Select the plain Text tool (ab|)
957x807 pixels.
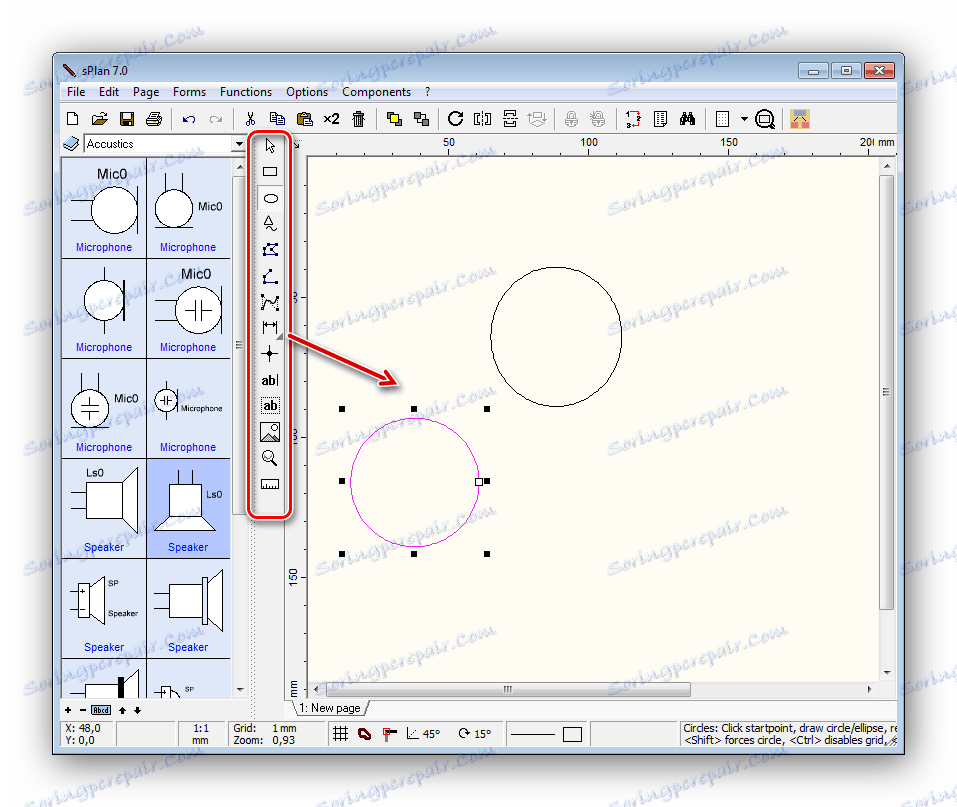click(x=270, y=380)
